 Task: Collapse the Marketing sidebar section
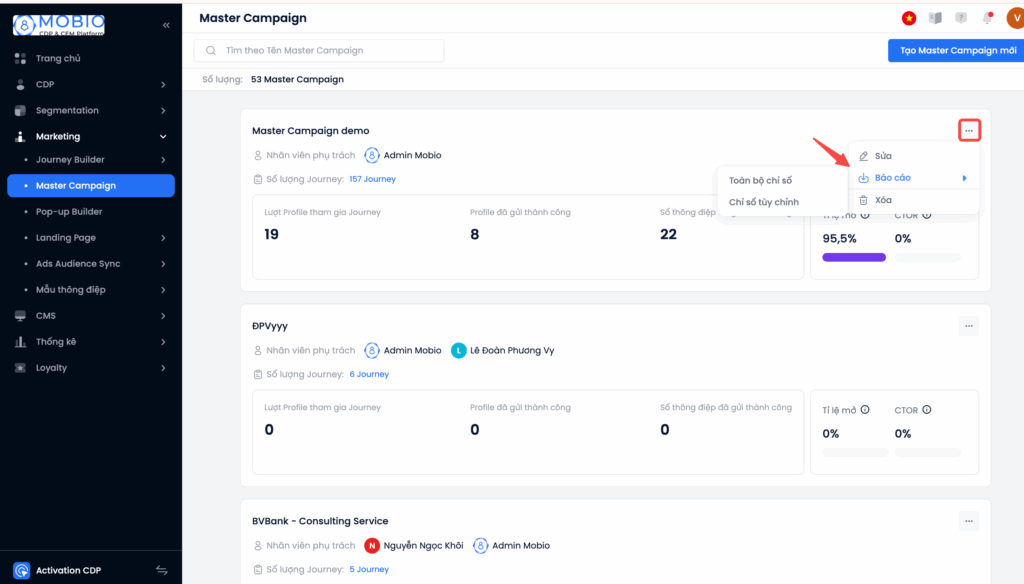[x=163, y=137]
